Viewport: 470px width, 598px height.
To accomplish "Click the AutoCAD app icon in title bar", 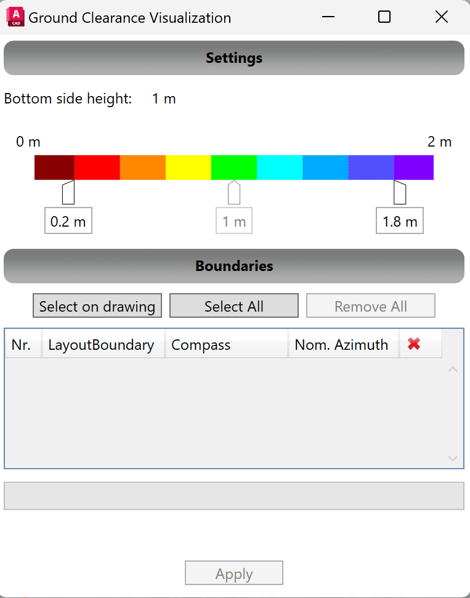I will (15, 17).
